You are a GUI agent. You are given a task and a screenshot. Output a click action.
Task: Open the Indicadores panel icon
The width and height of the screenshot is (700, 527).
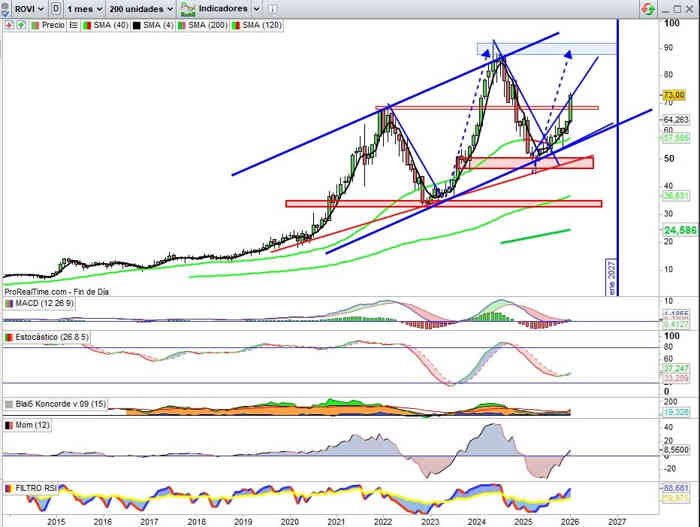(190, 8)
